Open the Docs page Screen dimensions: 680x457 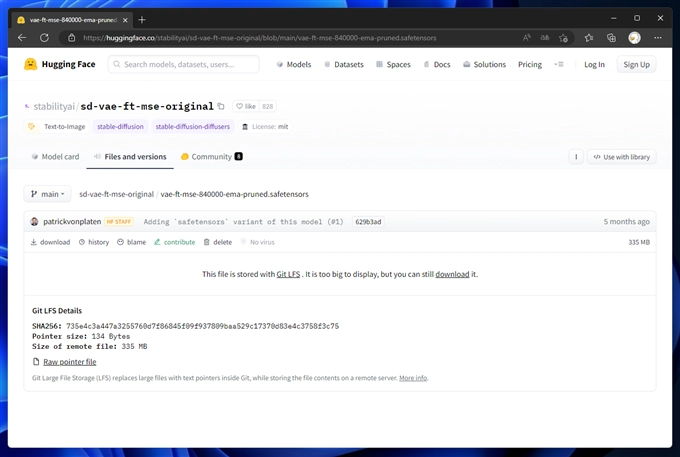click(x=437, y=64)
